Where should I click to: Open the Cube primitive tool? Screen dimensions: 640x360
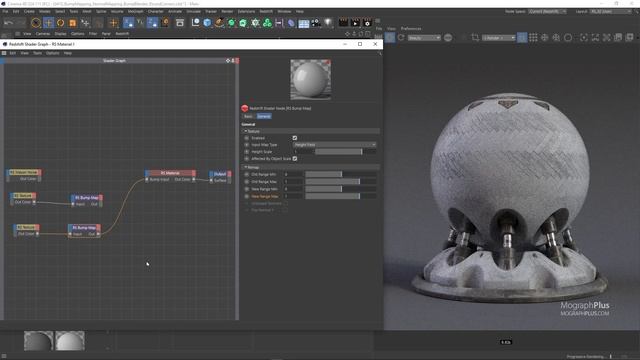click(x=207, y=23)
